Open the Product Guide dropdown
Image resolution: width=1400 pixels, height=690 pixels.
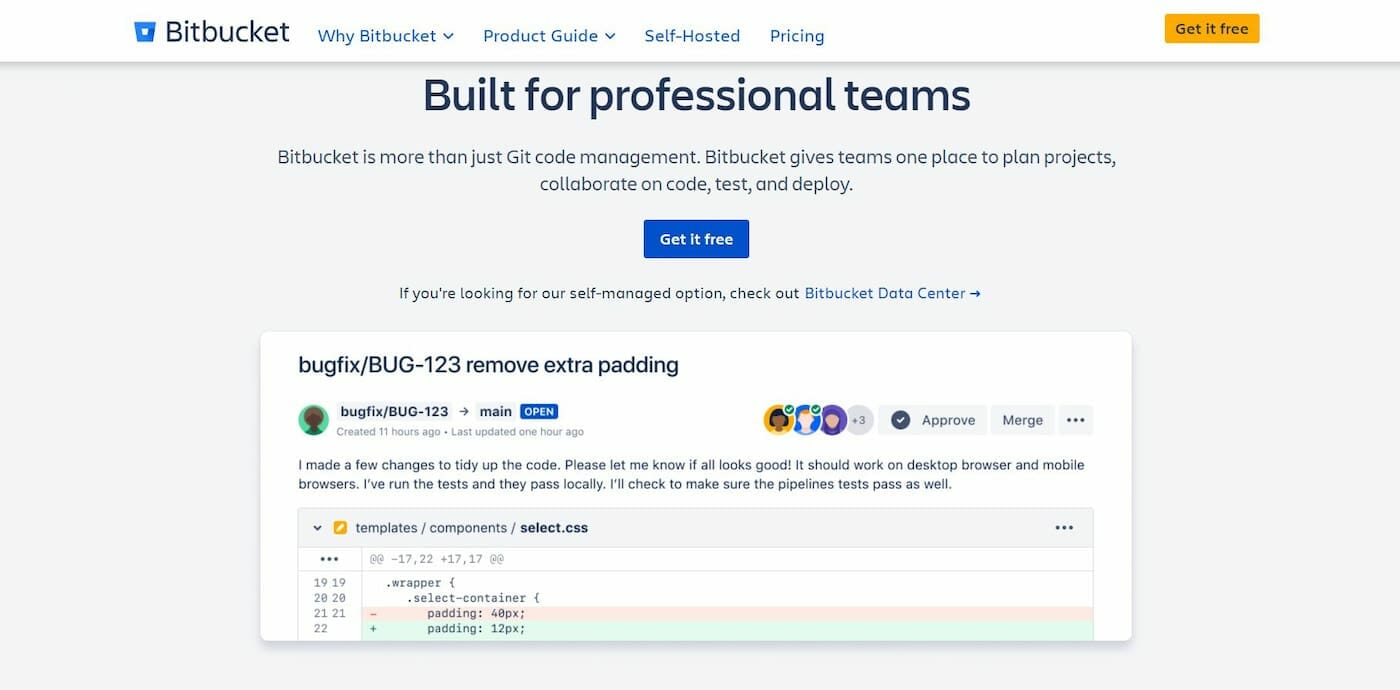549,36
